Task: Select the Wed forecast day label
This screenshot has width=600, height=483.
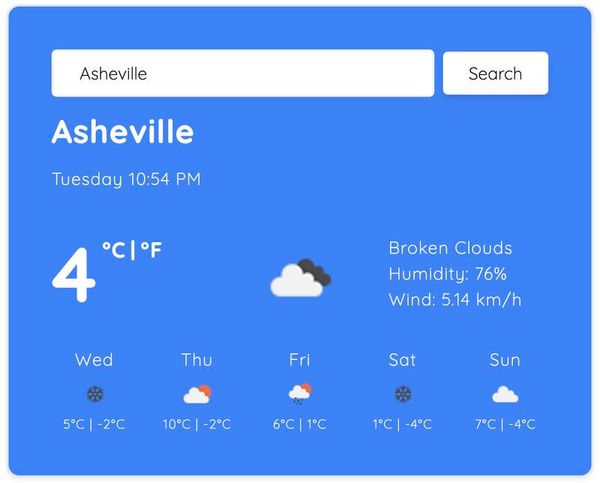Action: click(94, 360)
